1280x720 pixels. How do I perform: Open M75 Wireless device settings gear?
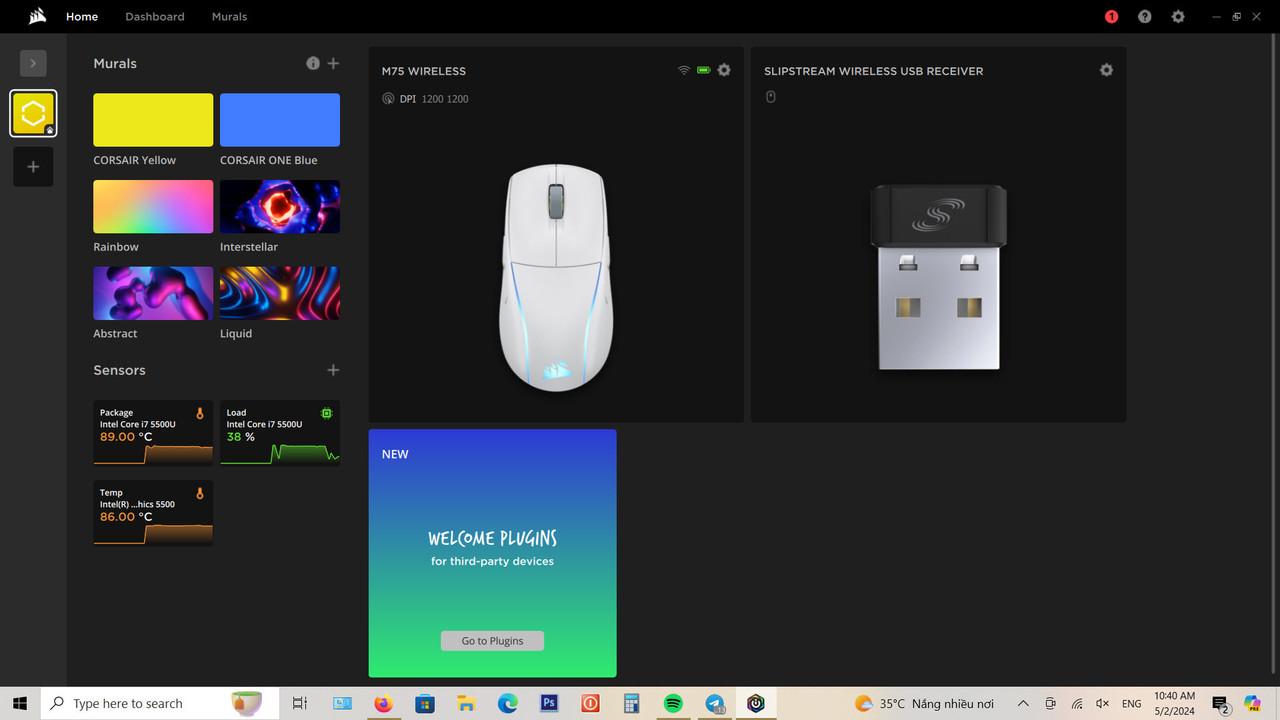pos(724,70)
